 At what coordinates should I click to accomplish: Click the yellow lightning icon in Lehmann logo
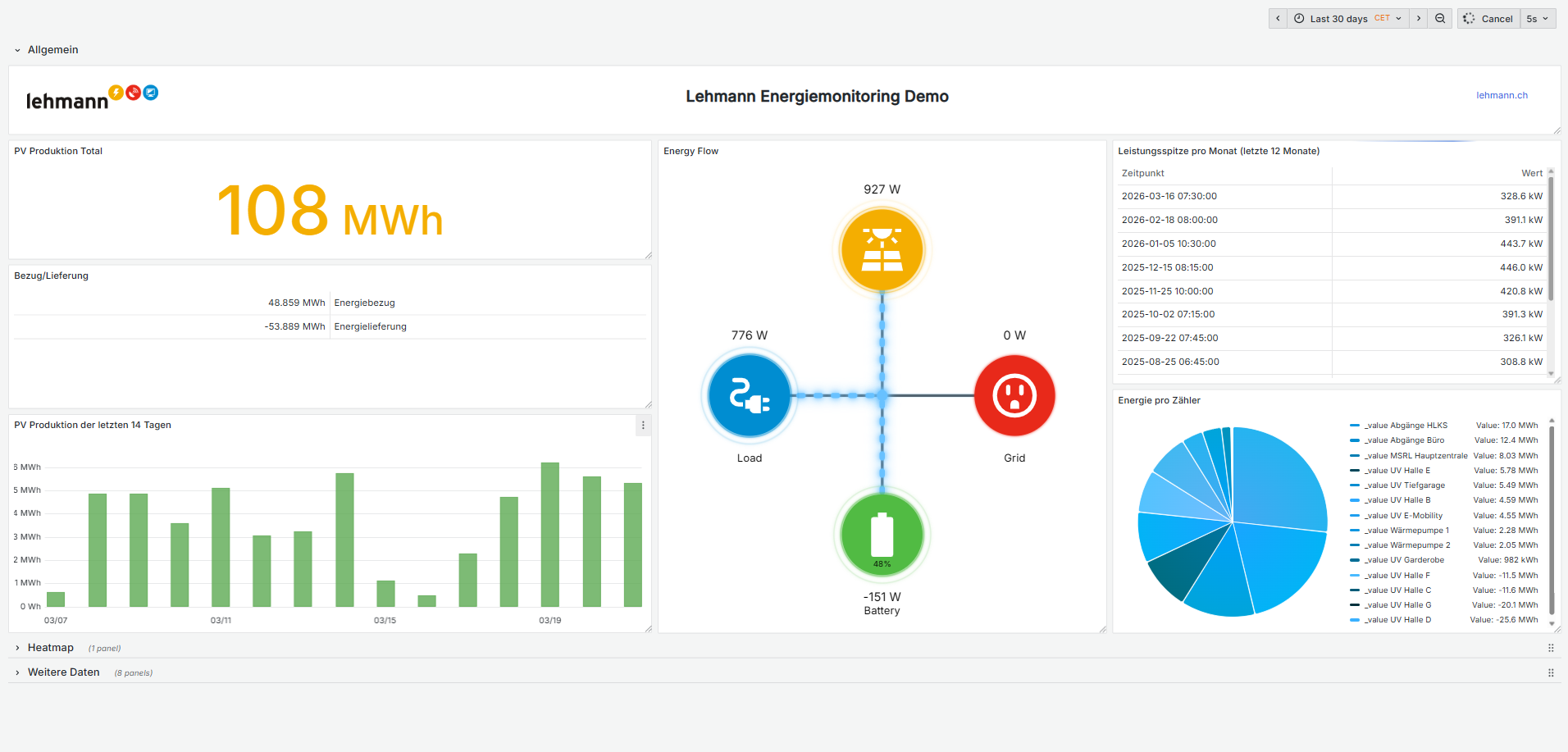(x=116, y=90)
